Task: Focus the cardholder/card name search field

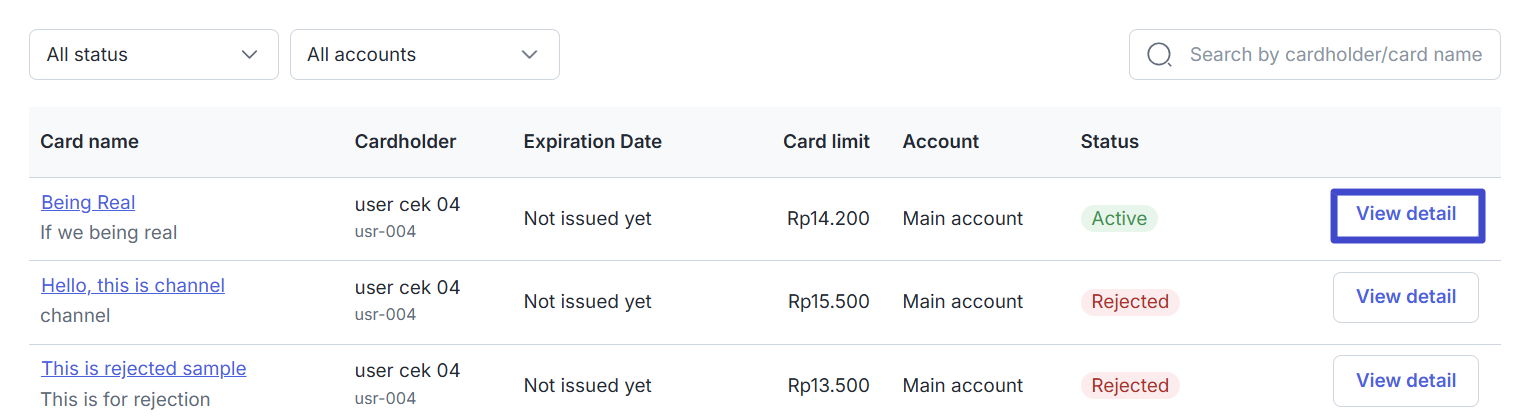Action: [x=1314, y=55]
